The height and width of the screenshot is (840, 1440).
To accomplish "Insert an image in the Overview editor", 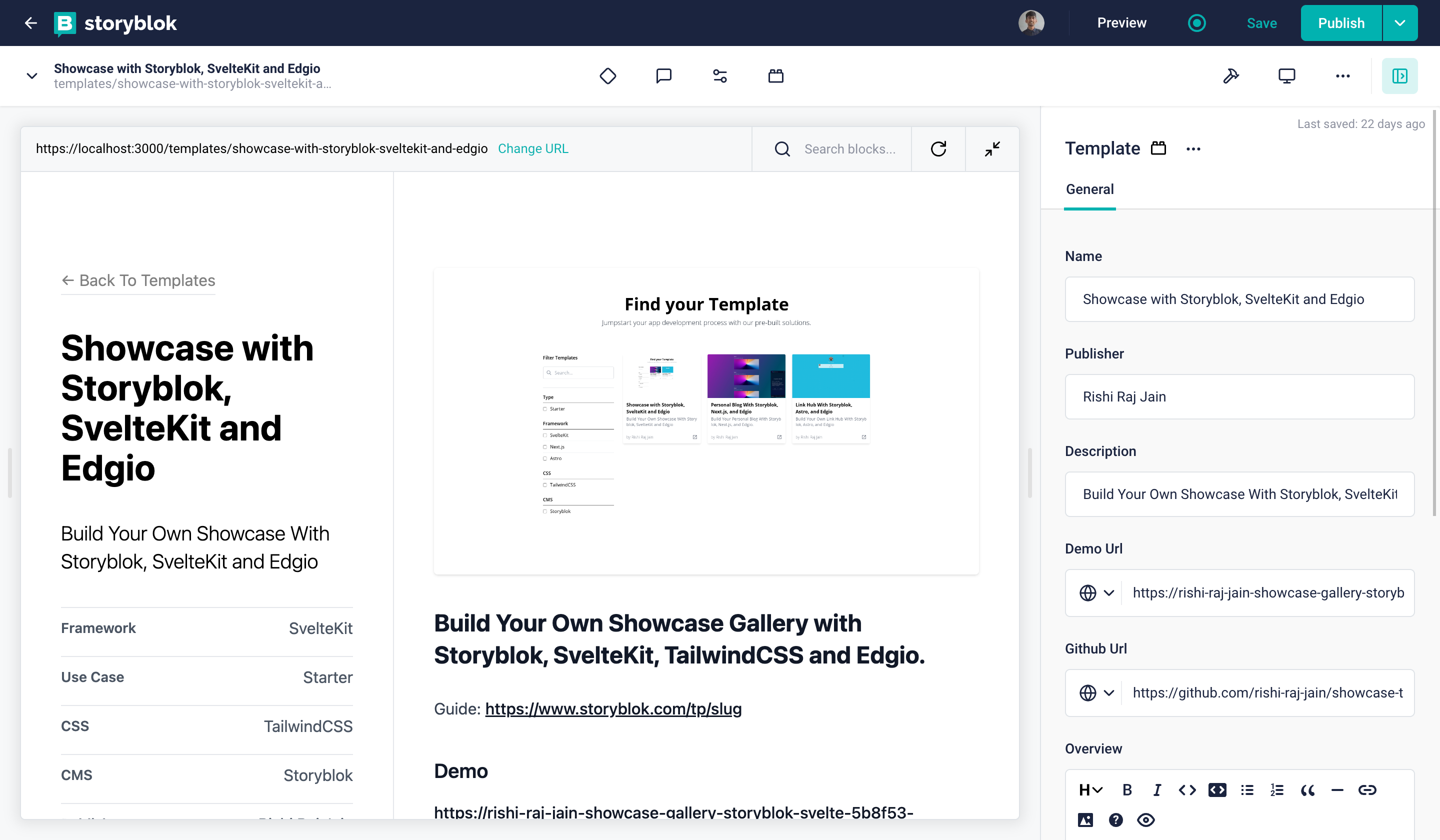I will click(1085, 819).
